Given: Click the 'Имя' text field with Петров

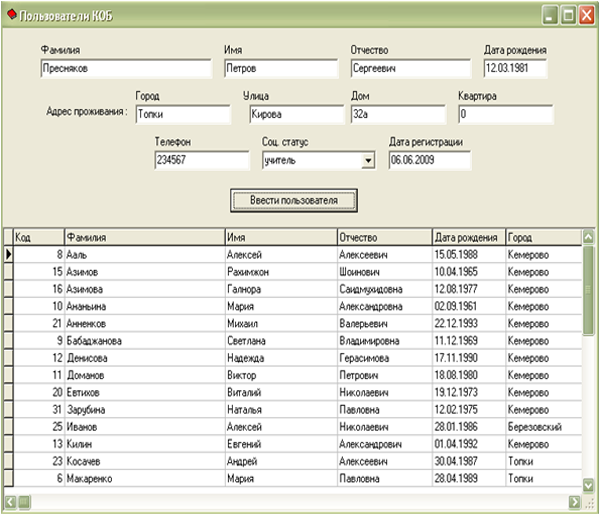Looking at the screenshot, I should 281,69.
